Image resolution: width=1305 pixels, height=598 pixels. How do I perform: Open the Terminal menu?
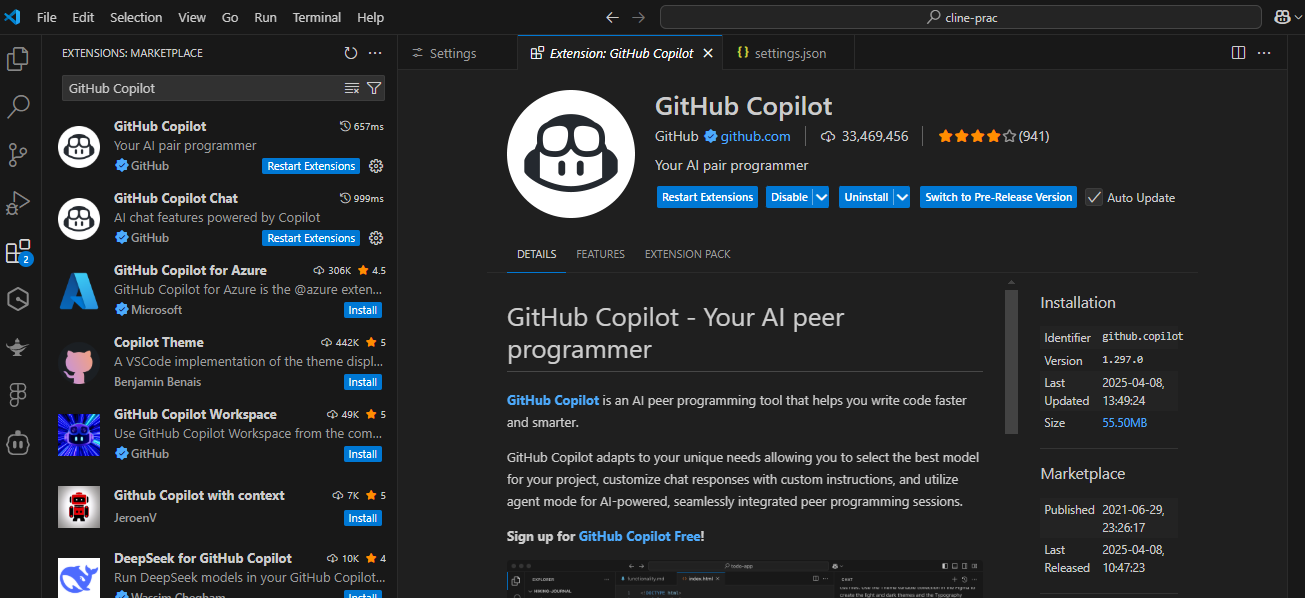pos(316,17)
